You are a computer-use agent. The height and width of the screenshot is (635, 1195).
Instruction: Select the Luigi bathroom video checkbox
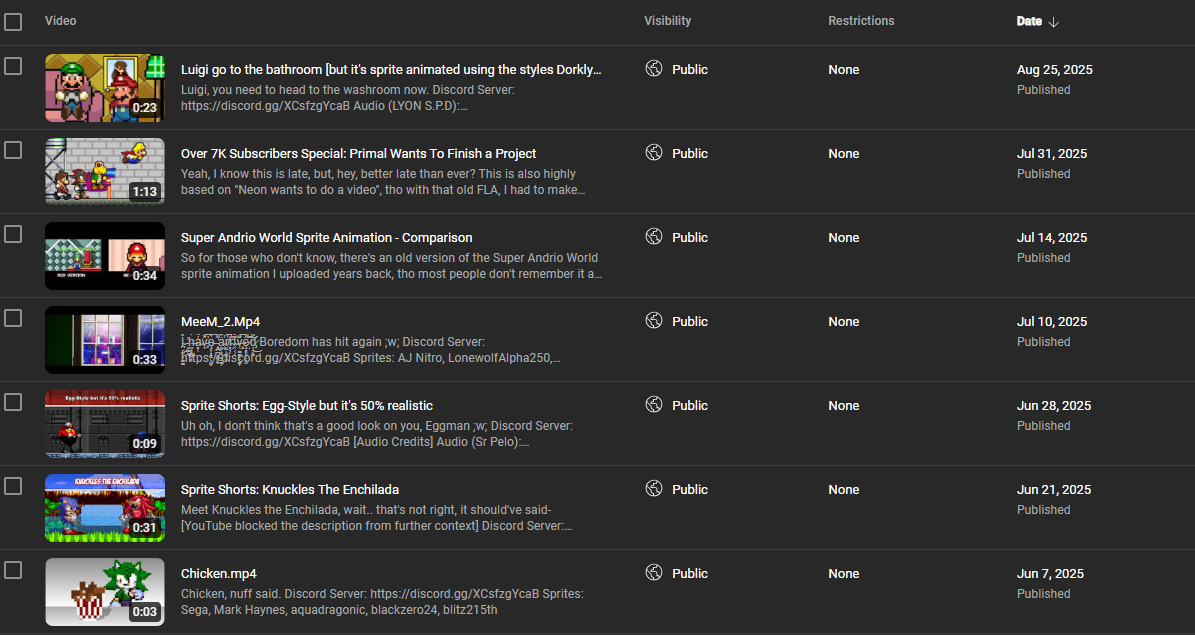point(13,66)
